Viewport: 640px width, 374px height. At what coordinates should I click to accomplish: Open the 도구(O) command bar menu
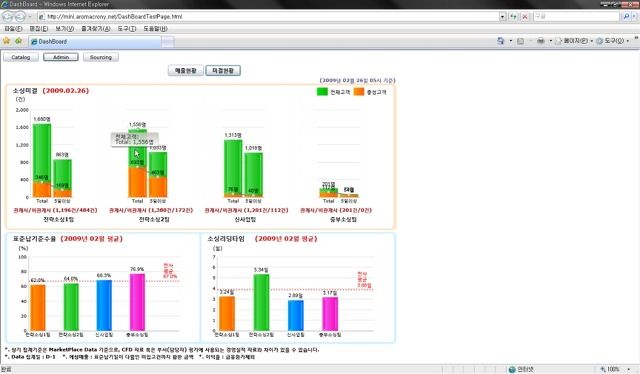[x=612, y=41]
